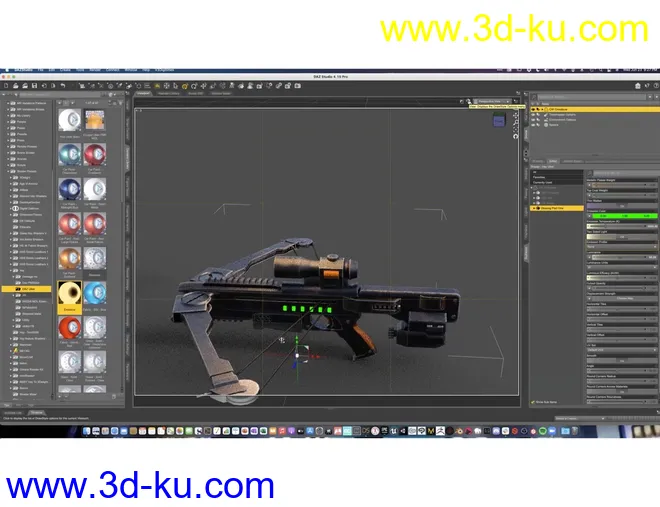Image resolution: width=660 pixels, height=507 pixels.
Task: Select Surfaces pane Editor tab
Action: coord(553,161)
